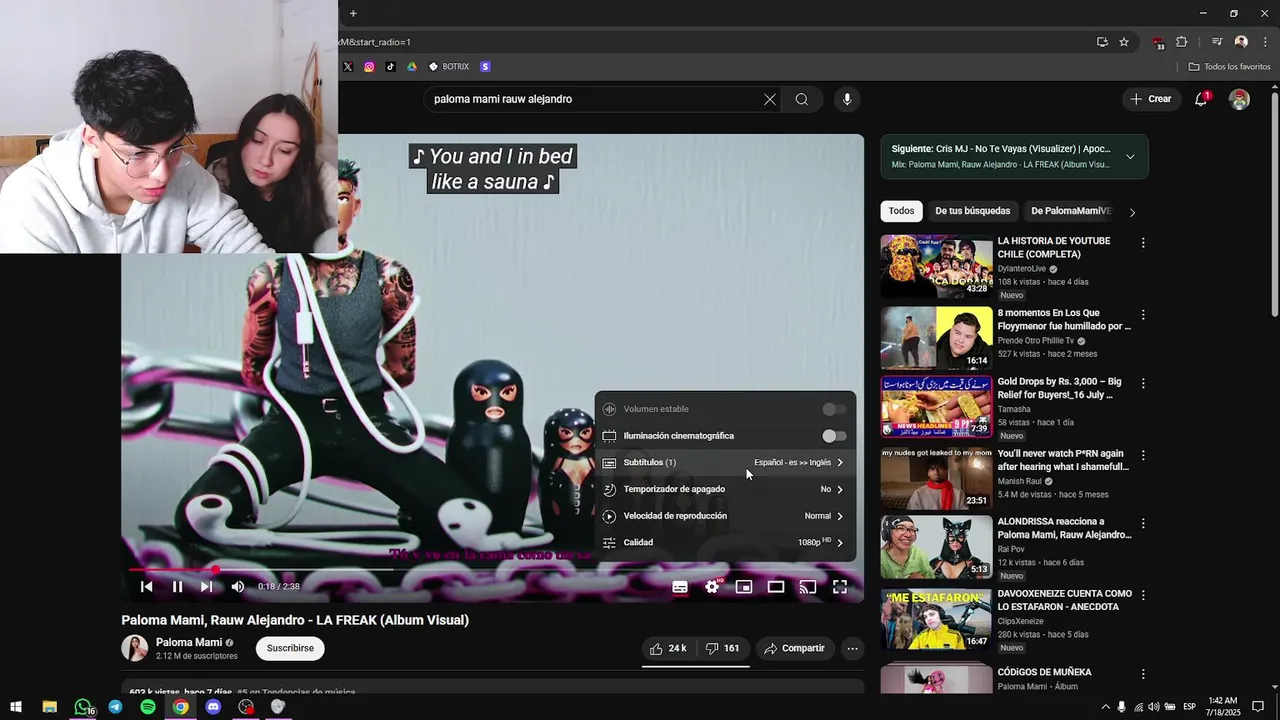
Task: Expand the Siguiente mix playlist panel
Action: point(1130,157)
